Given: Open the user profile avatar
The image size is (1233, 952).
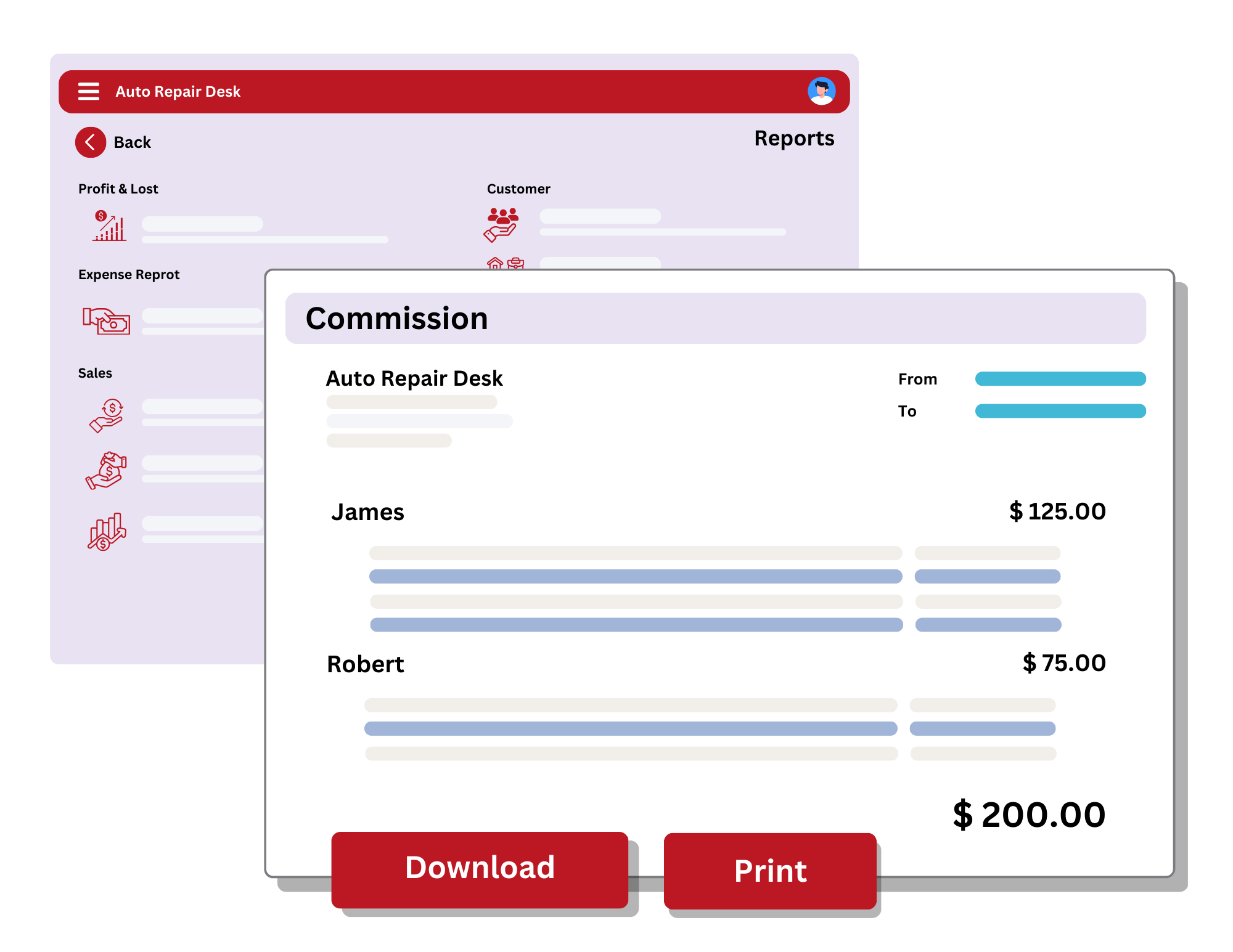Looking at the screenshot, I should tap(821, 91).
